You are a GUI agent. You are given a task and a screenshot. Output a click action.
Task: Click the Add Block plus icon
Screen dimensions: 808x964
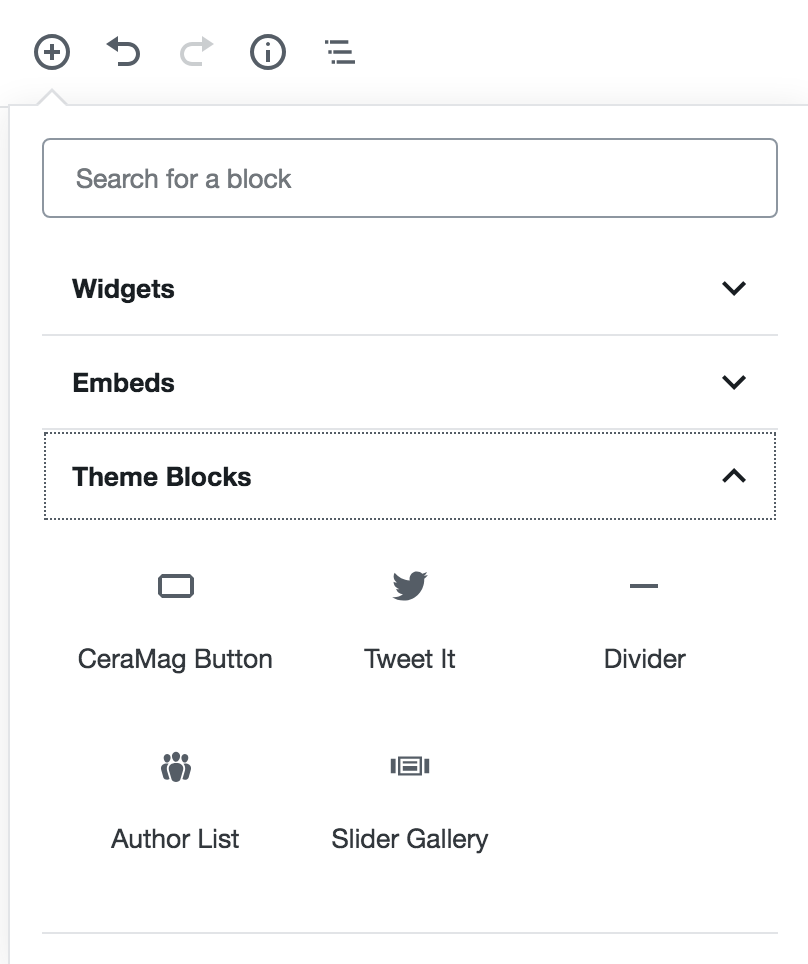[53, 52]
